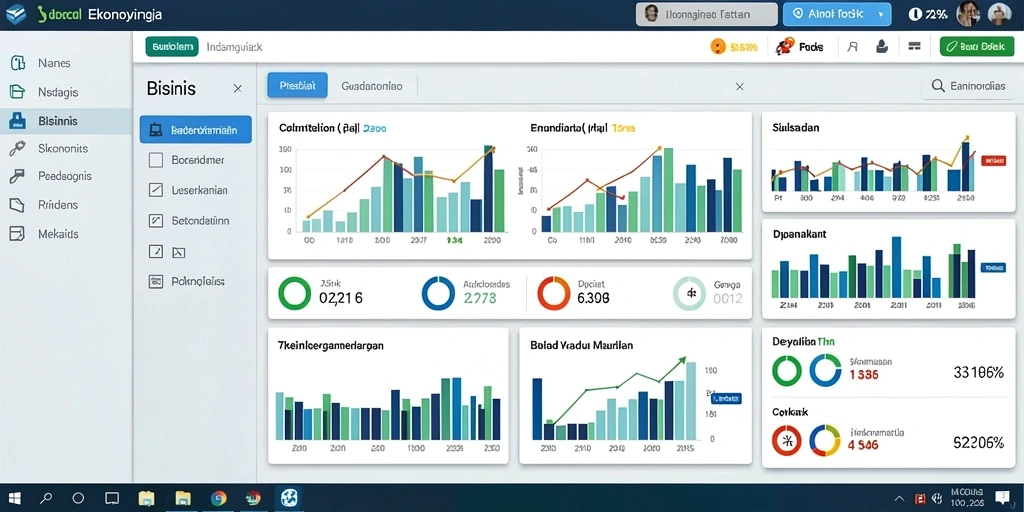Toggle the Borendmer checkbox
Screen dimensions: 1024x512
155,159
